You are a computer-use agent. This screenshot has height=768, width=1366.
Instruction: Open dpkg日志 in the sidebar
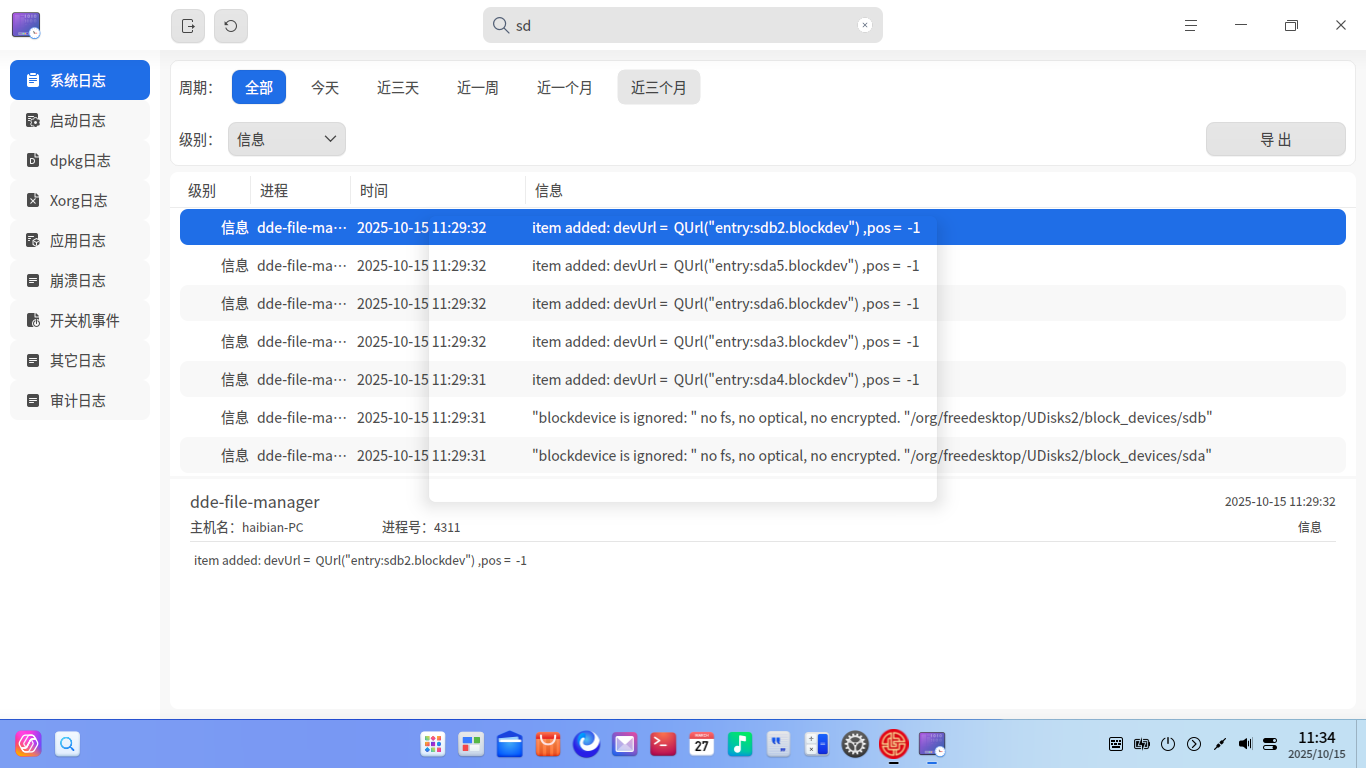tap(80, 160)
